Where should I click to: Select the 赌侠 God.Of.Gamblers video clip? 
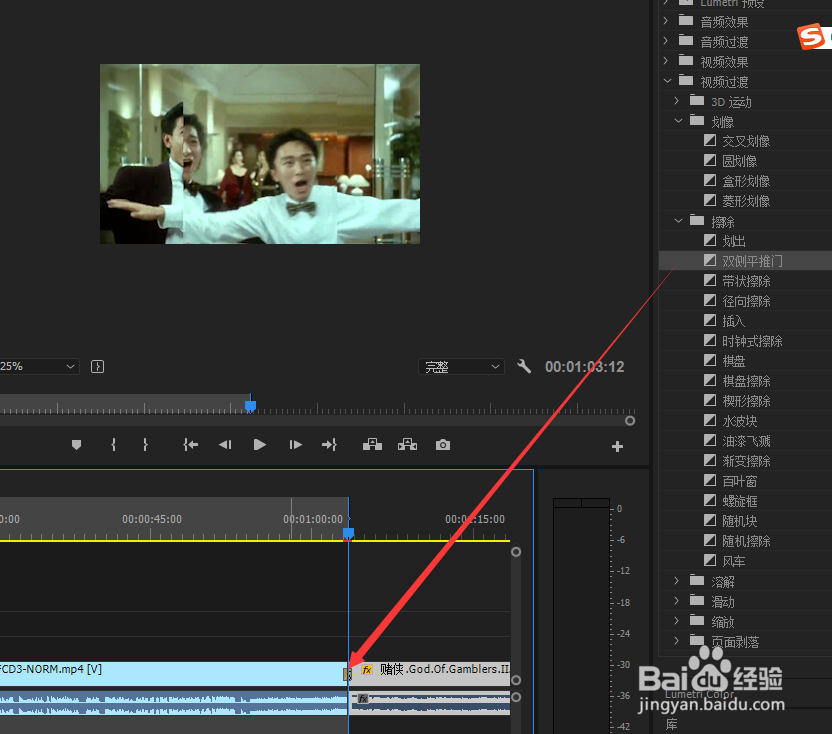coord(430,673)
